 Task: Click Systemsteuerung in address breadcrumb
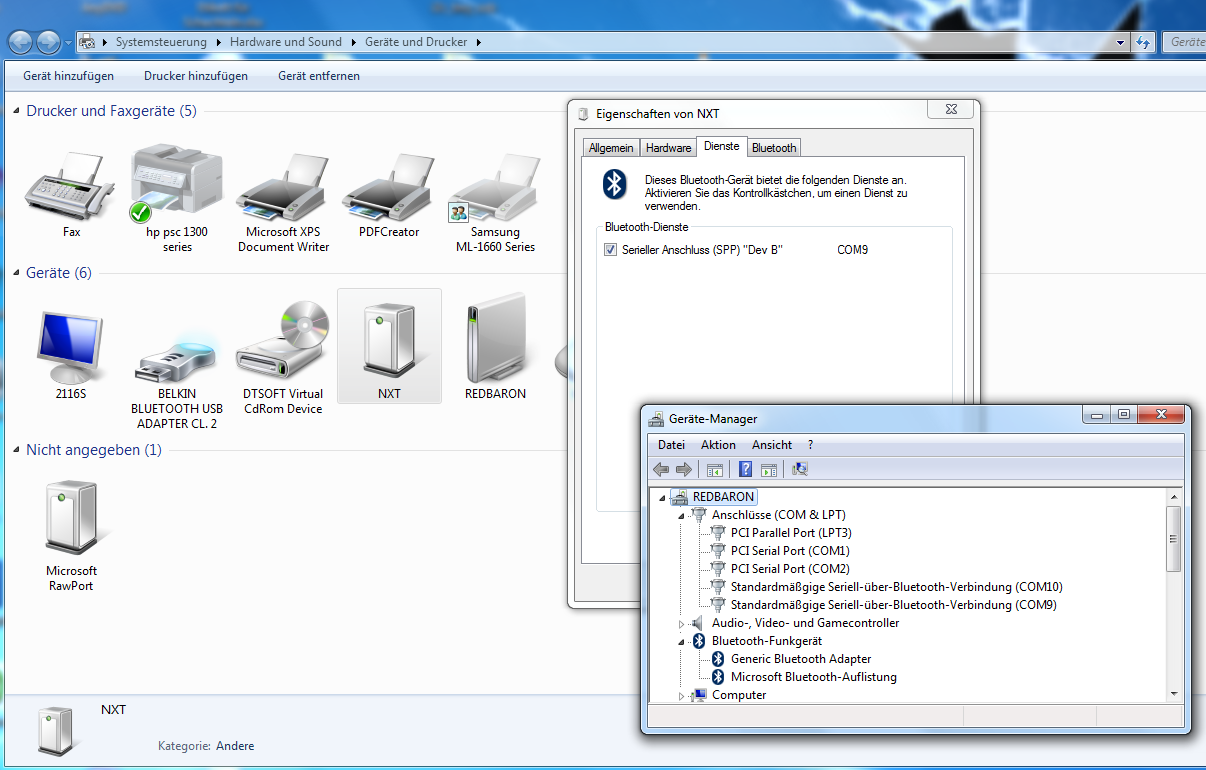point(161,42)
